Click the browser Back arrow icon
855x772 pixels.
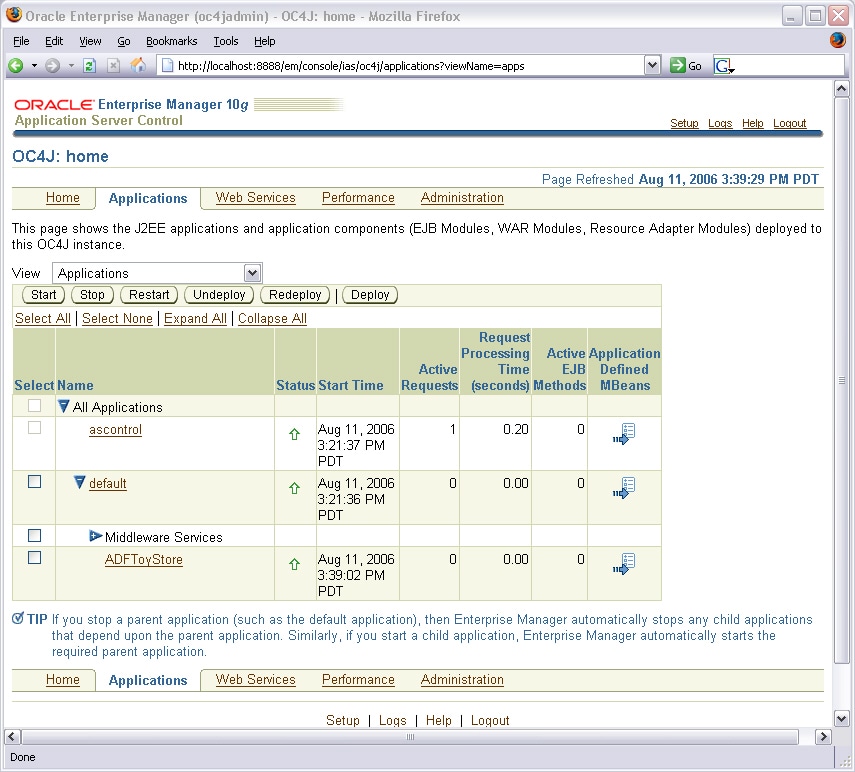pyautogui.click(x=16, y=66)
